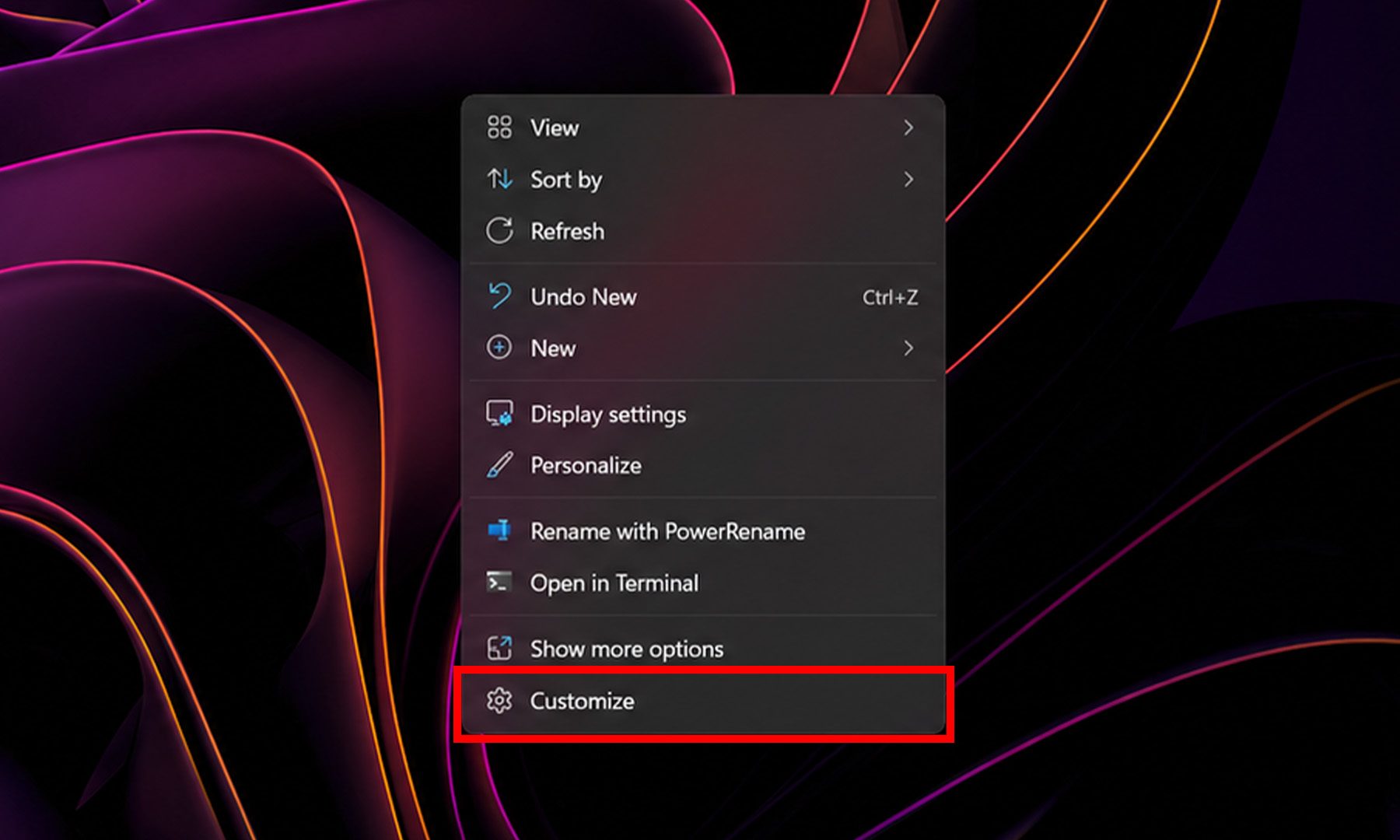Select Undo New in context menu
The height and width of the screenshot is (840, 1400).
pos(703,296)
